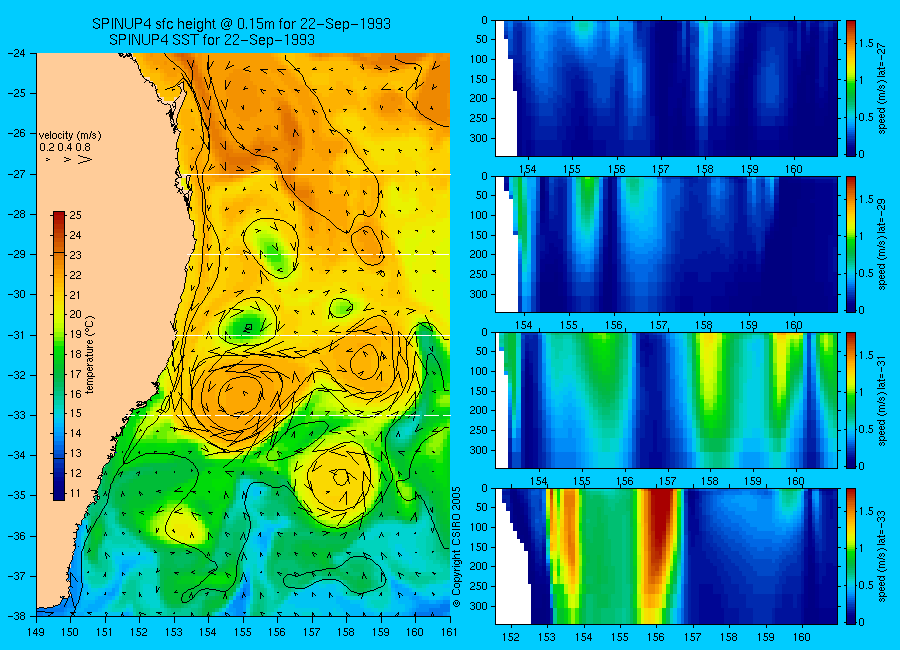The width and height of the screenshot is (900, 650).
Task: Click the title 'SPINUP4 sfc height @ 0.15m for 22-Sep-1993'
Action: coord(241,24)
